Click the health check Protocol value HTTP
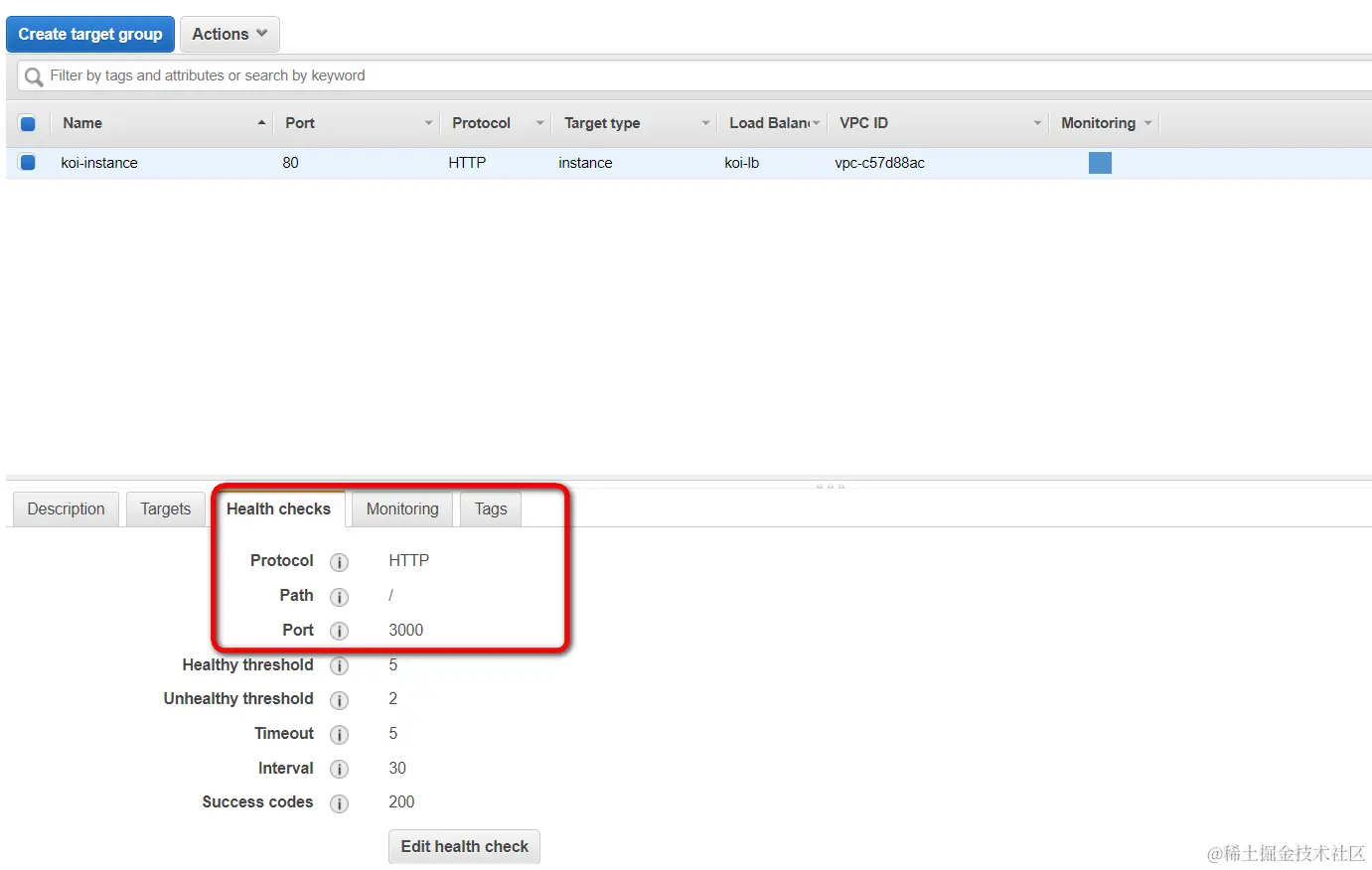Image resolution: width=1372 pixels, height=870 pixels. point(408,560)
